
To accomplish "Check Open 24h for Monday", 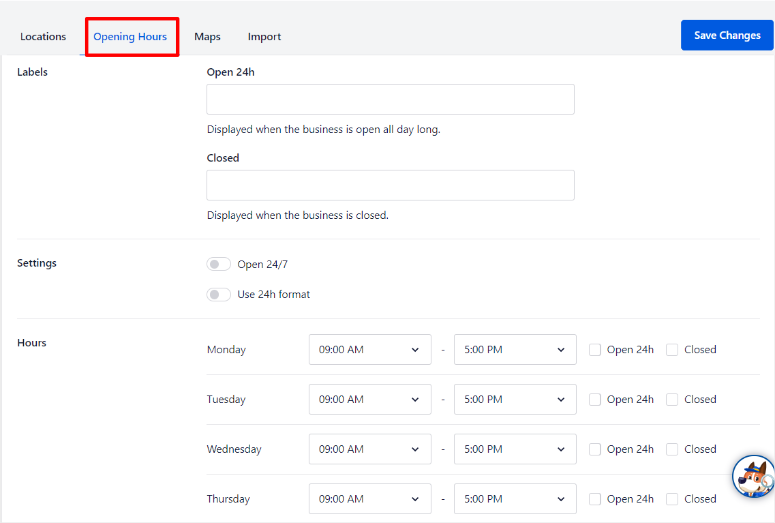I will tap(595, 350).
